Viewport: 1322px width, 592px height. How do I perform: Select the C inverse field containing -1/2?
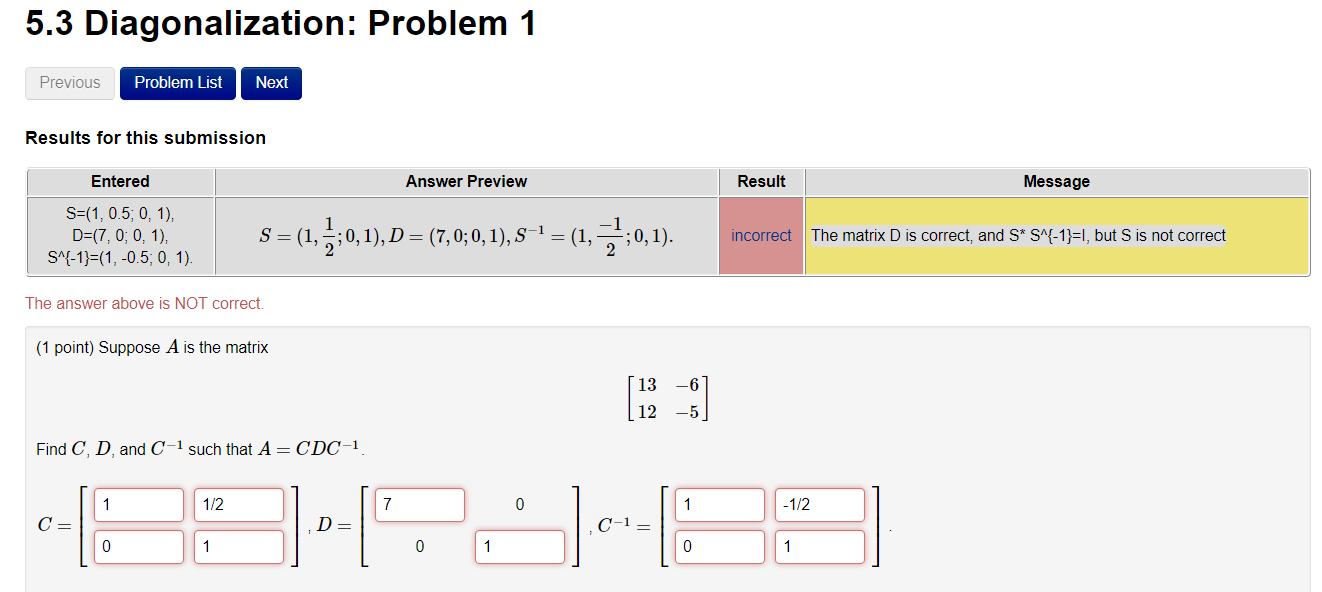820,505
